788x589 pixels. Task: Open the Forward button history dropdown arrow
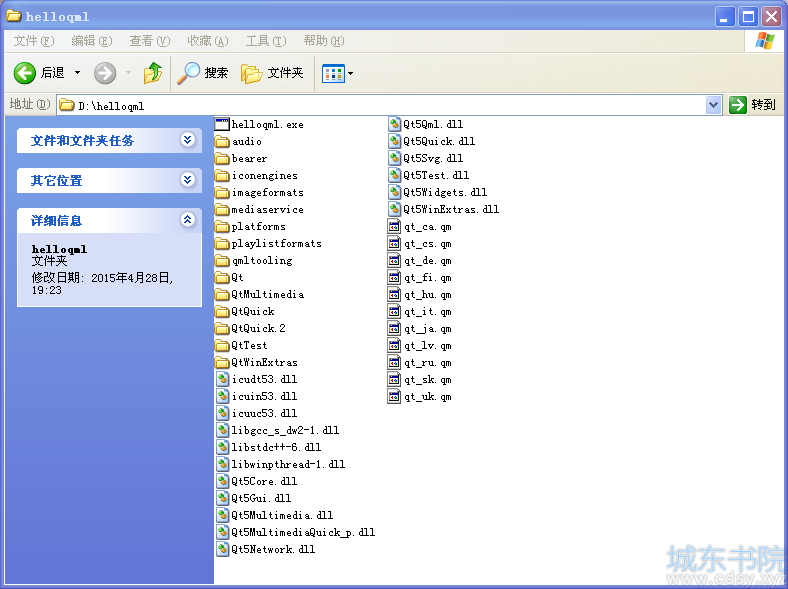coord(129,73)
